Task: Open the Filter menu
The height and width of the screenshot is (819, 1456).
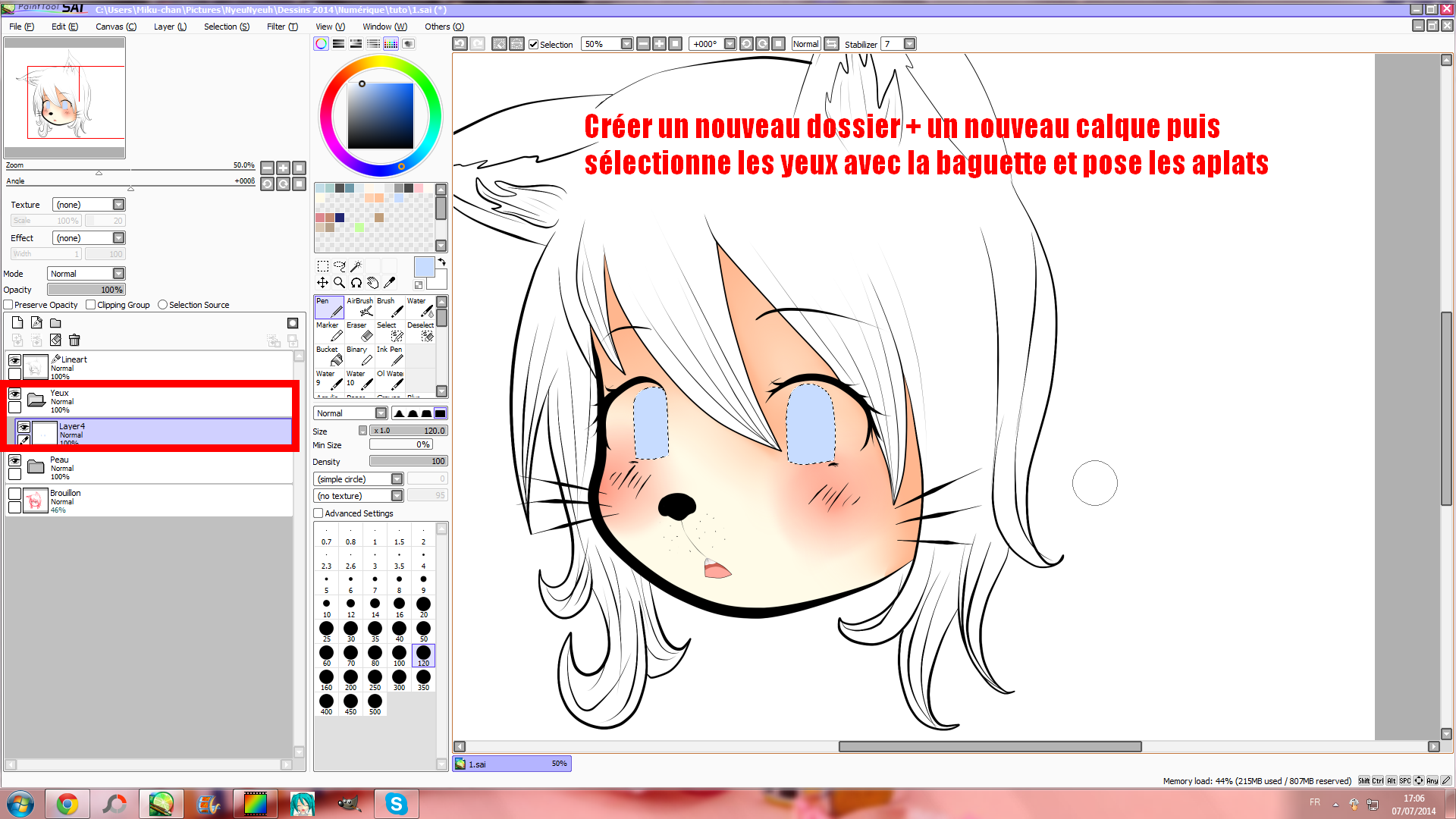Action: coord(282,27)
